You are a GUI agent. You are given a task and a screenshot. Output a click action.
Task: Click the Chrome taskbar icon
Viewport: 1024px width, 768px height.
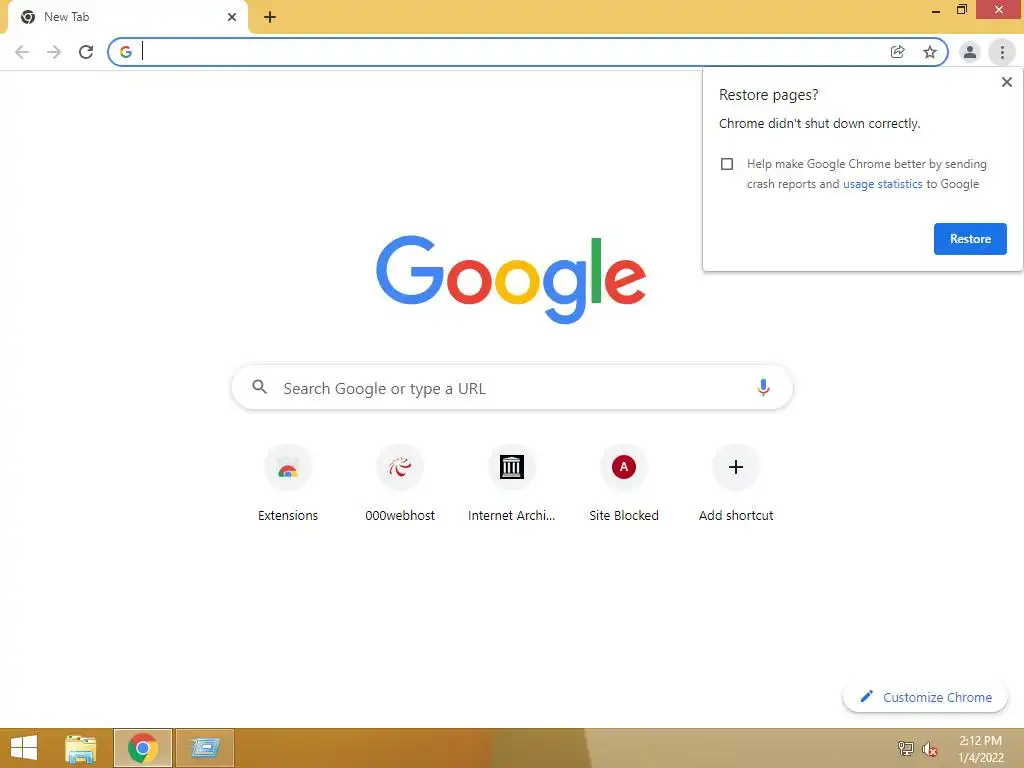[x=143, y=748]
